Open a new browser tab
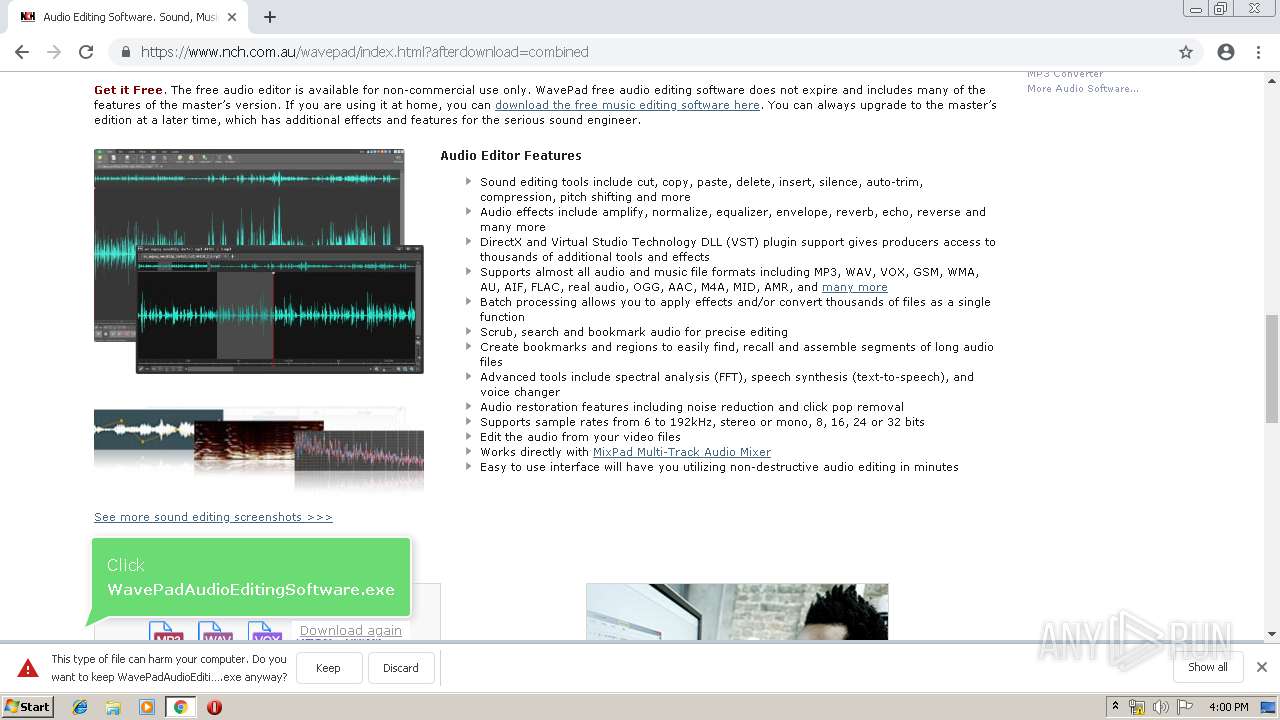This screenshot has width=1280, height=720. pos(270,17)
